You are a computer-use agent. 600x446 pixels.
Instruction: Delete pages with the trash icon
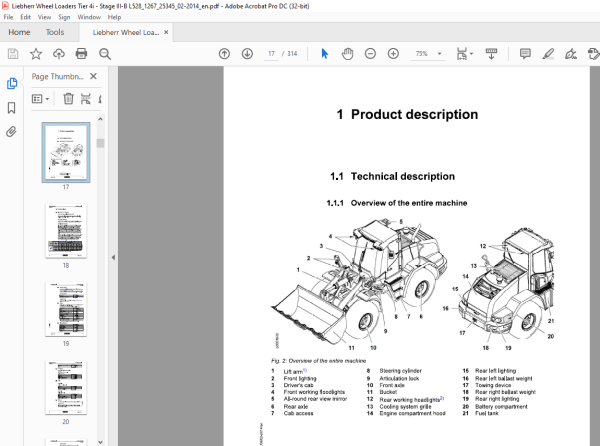(68, 99)
